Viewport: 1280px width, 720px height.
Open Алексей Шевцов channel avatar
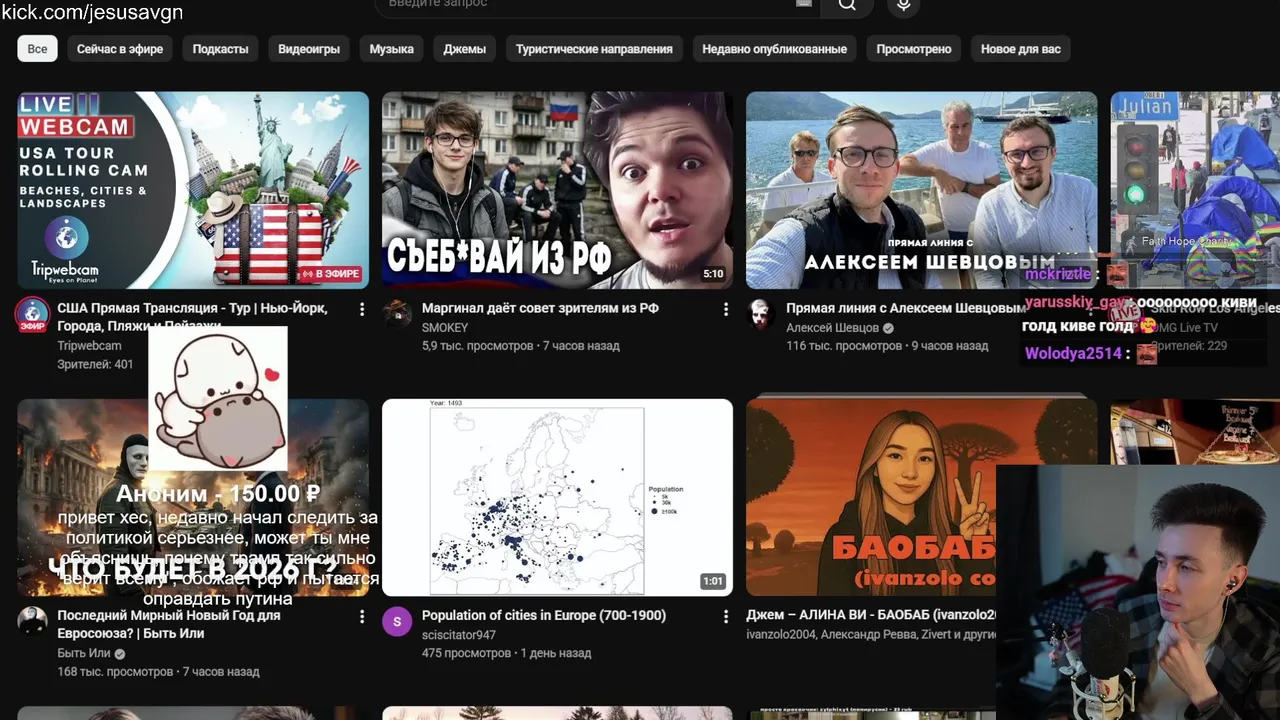[761, 315]
